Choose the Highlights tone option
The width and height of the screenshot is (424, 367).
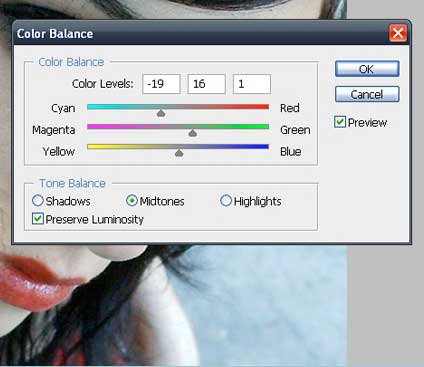[226, 201]
